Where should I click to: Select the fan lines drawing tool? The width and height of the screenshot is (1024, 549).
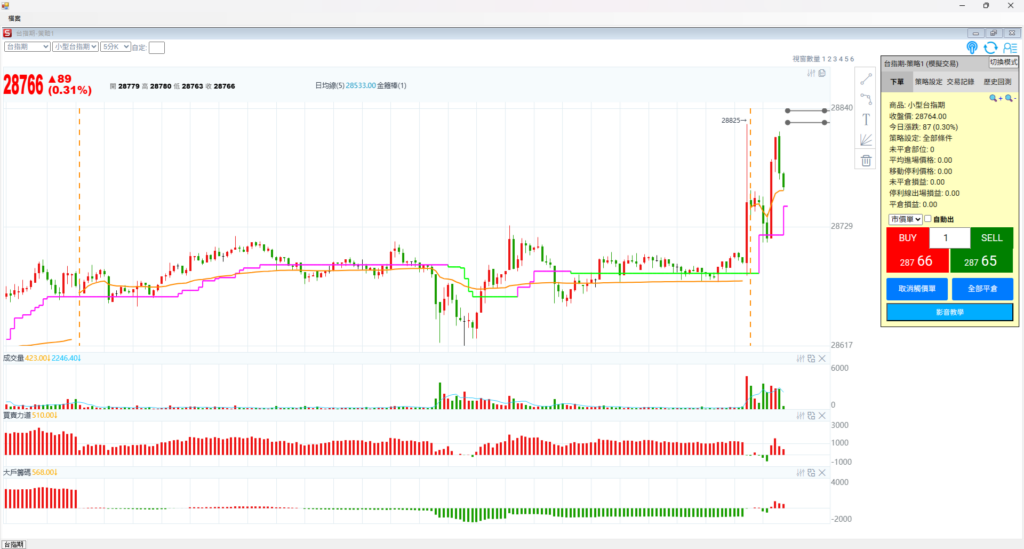866,140
